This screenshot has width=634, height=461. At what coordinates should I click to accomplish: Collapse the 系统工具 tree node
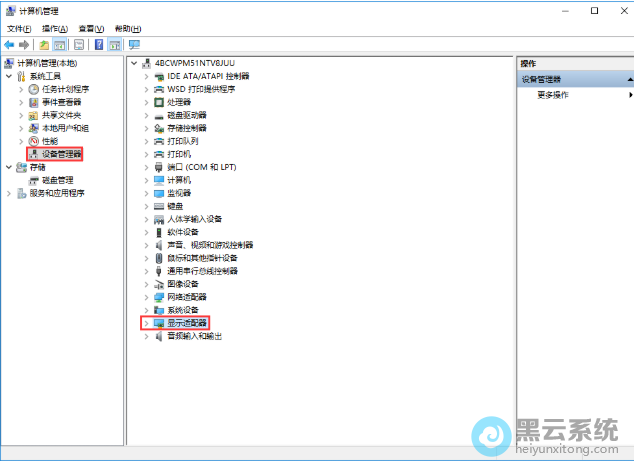(x=9, y=76)
